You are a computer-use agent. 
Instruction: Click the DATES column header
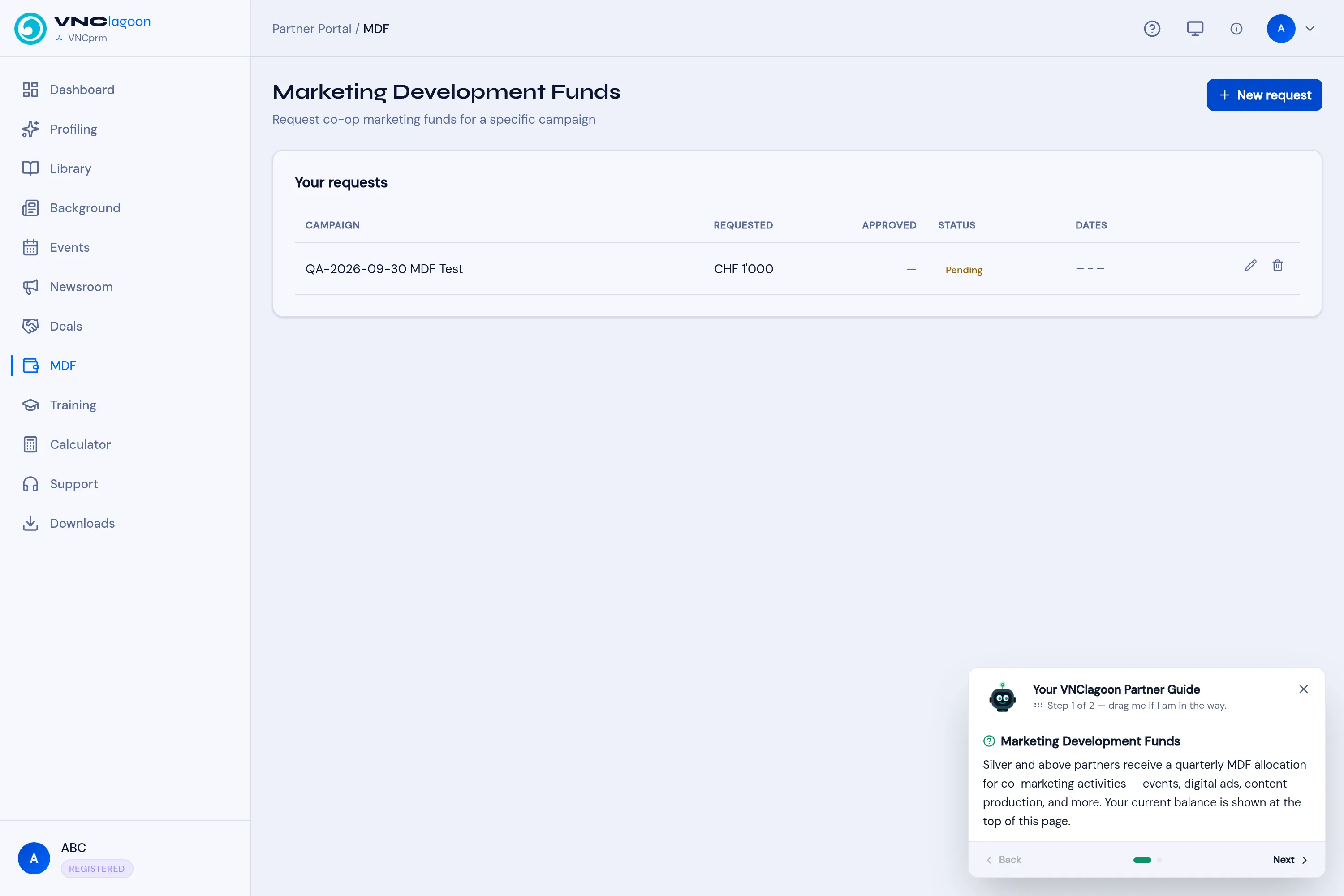(1091, 225)
